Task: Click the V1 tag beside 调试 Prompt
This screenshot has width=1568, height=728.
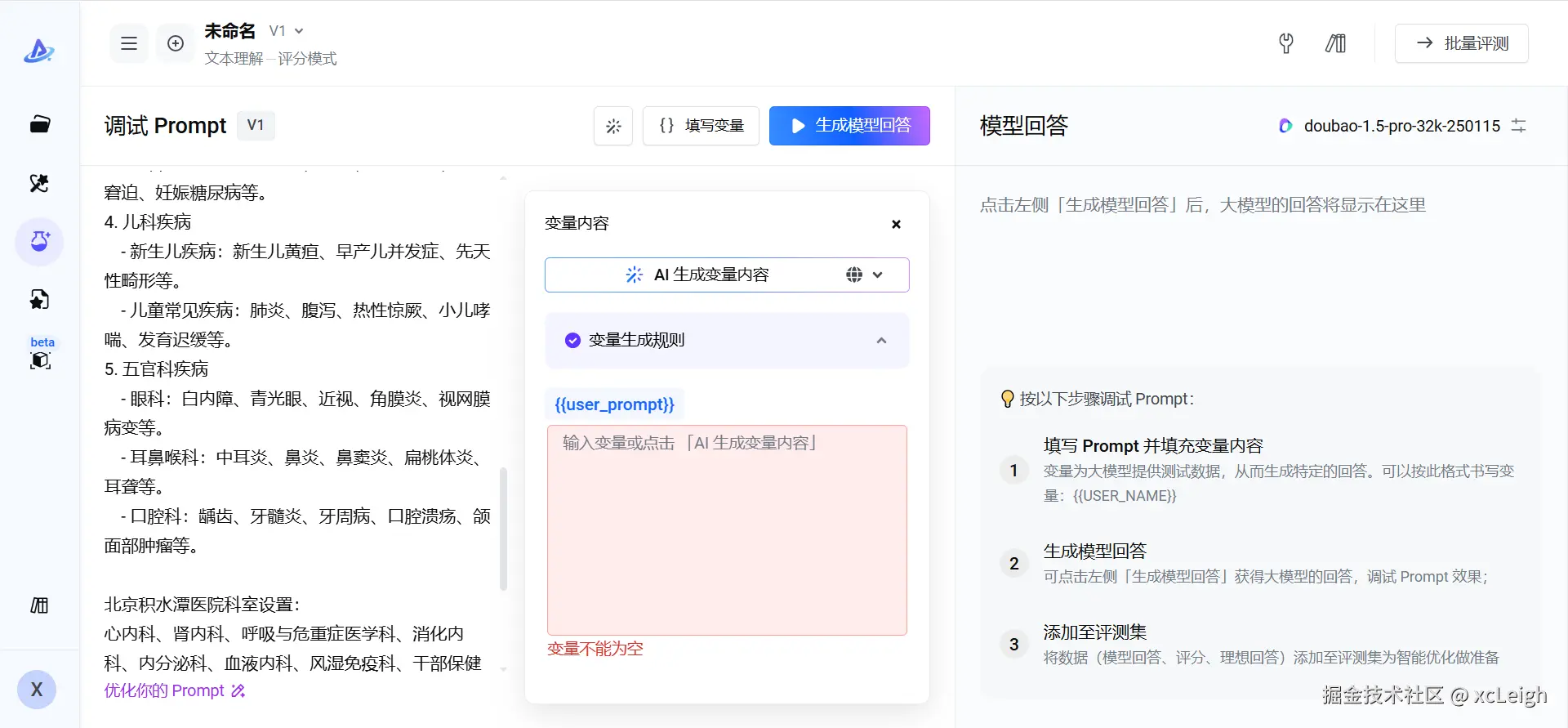Action: pos(256,125)
